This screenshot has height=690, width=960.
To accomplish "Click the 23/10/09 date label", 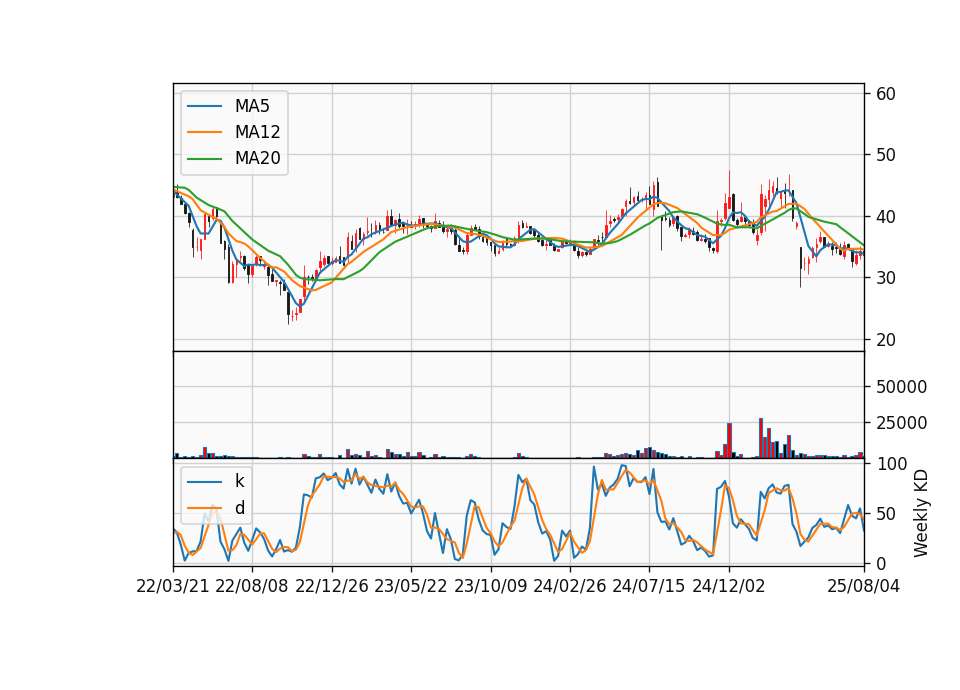I will click(490, 586).
